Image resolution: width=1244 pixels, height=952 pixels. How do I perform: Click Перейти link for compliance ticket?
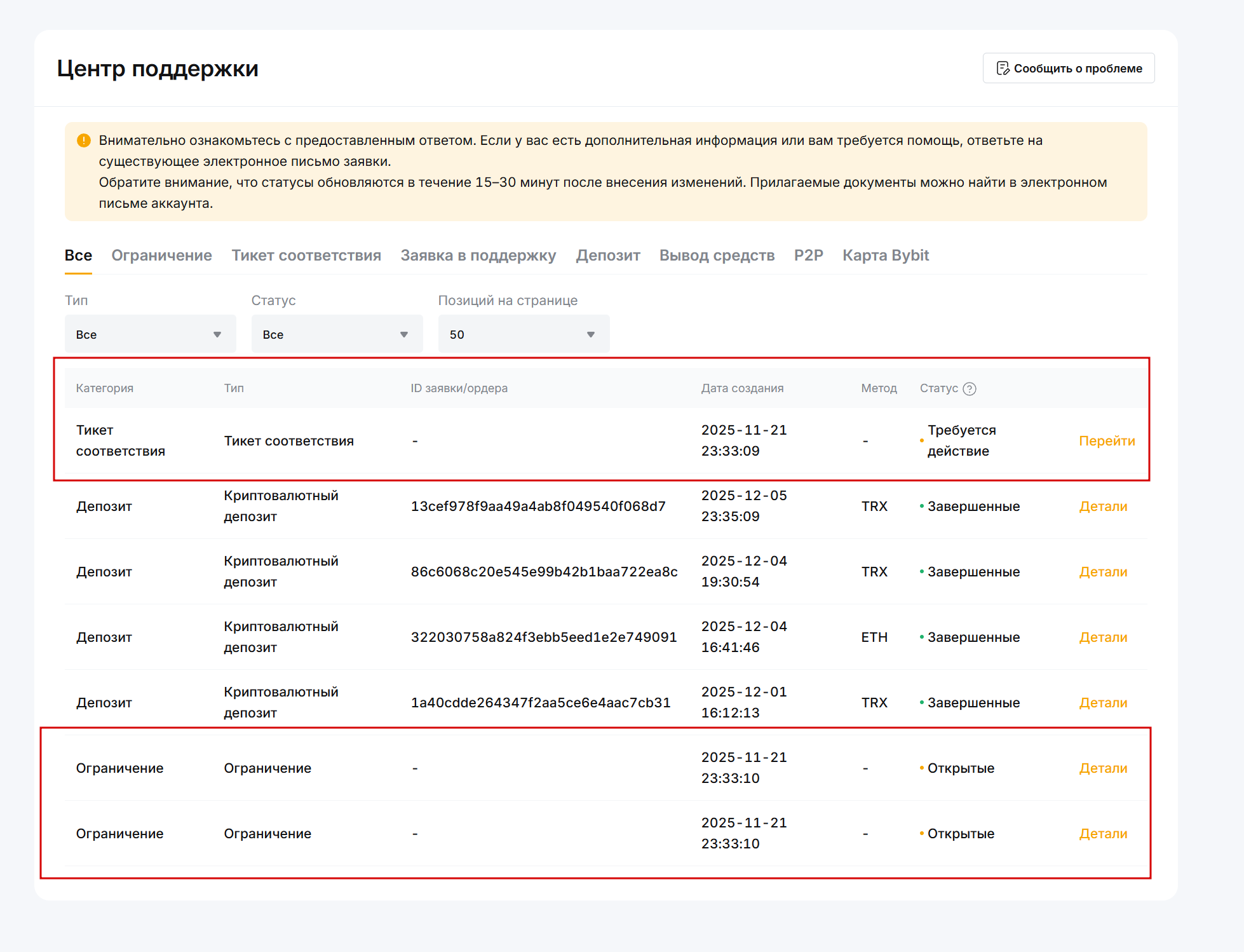[x=1106, y=441]
